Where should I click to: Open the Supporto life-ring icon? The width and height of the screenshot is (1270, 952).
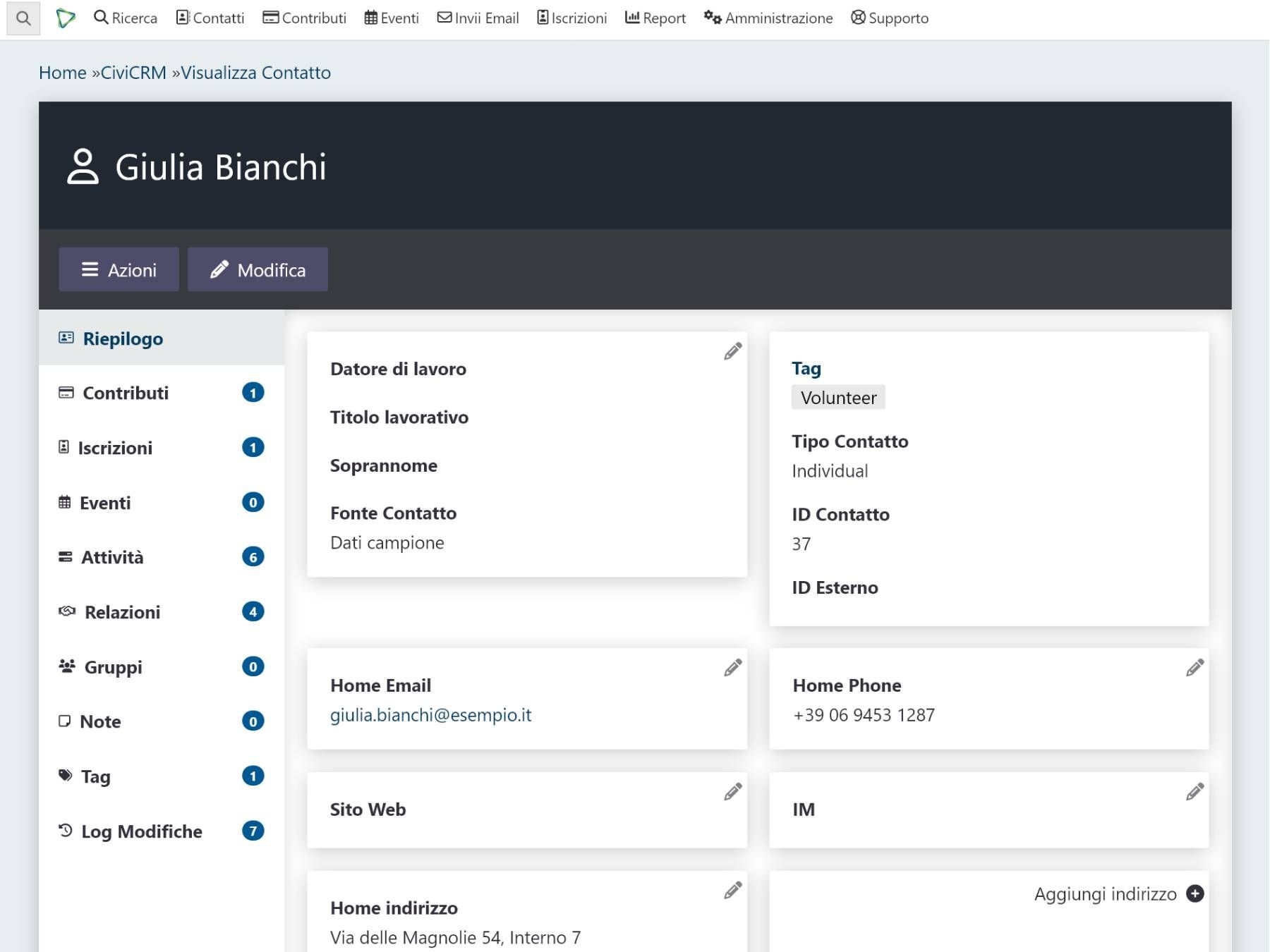coord(858,17)
